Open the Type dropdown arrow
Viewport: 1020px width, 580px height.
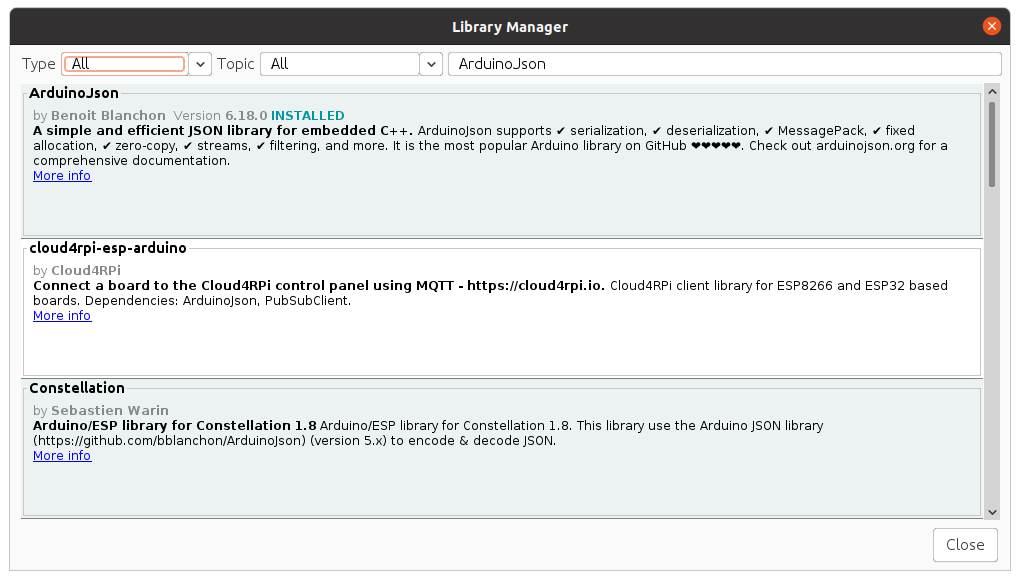pos(200,64)
